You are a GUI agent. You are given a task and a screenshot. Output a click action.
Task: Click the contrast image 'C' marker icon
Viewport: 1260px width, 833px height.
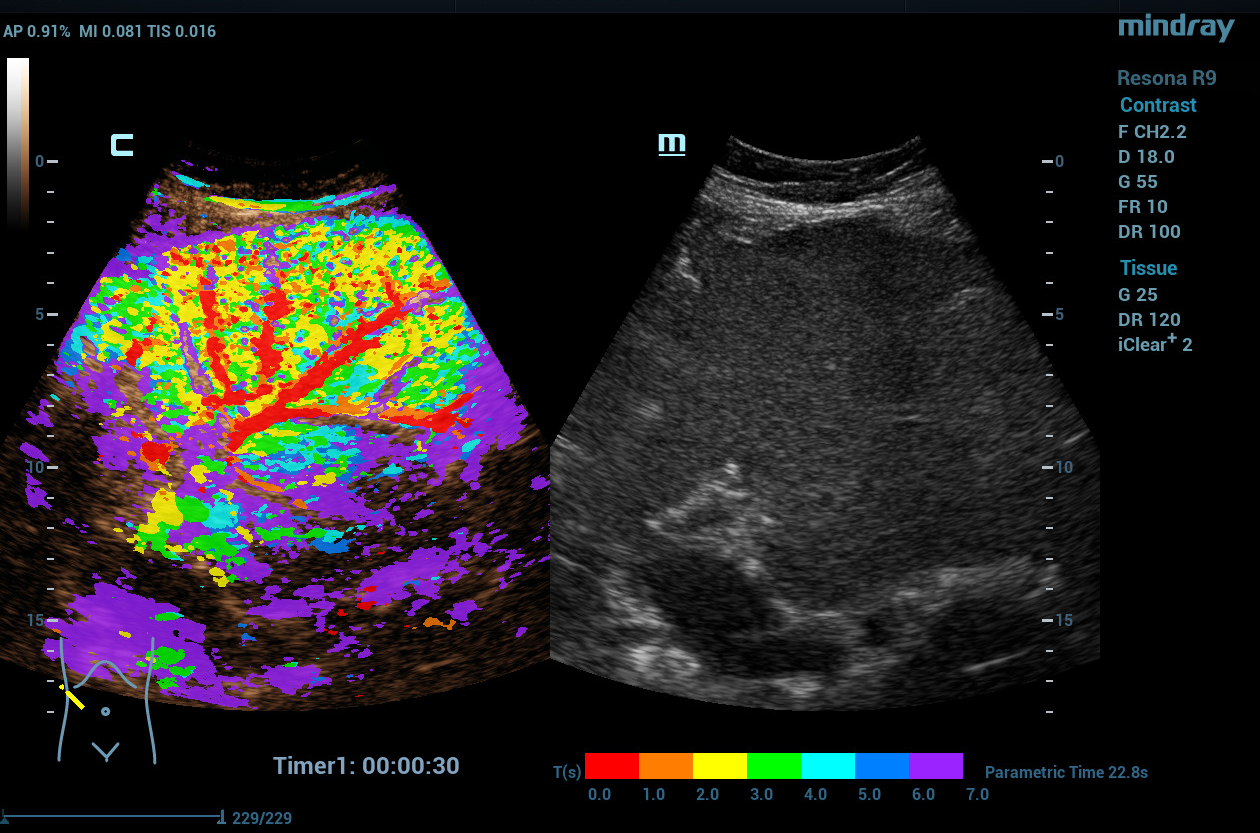(122, 146)
